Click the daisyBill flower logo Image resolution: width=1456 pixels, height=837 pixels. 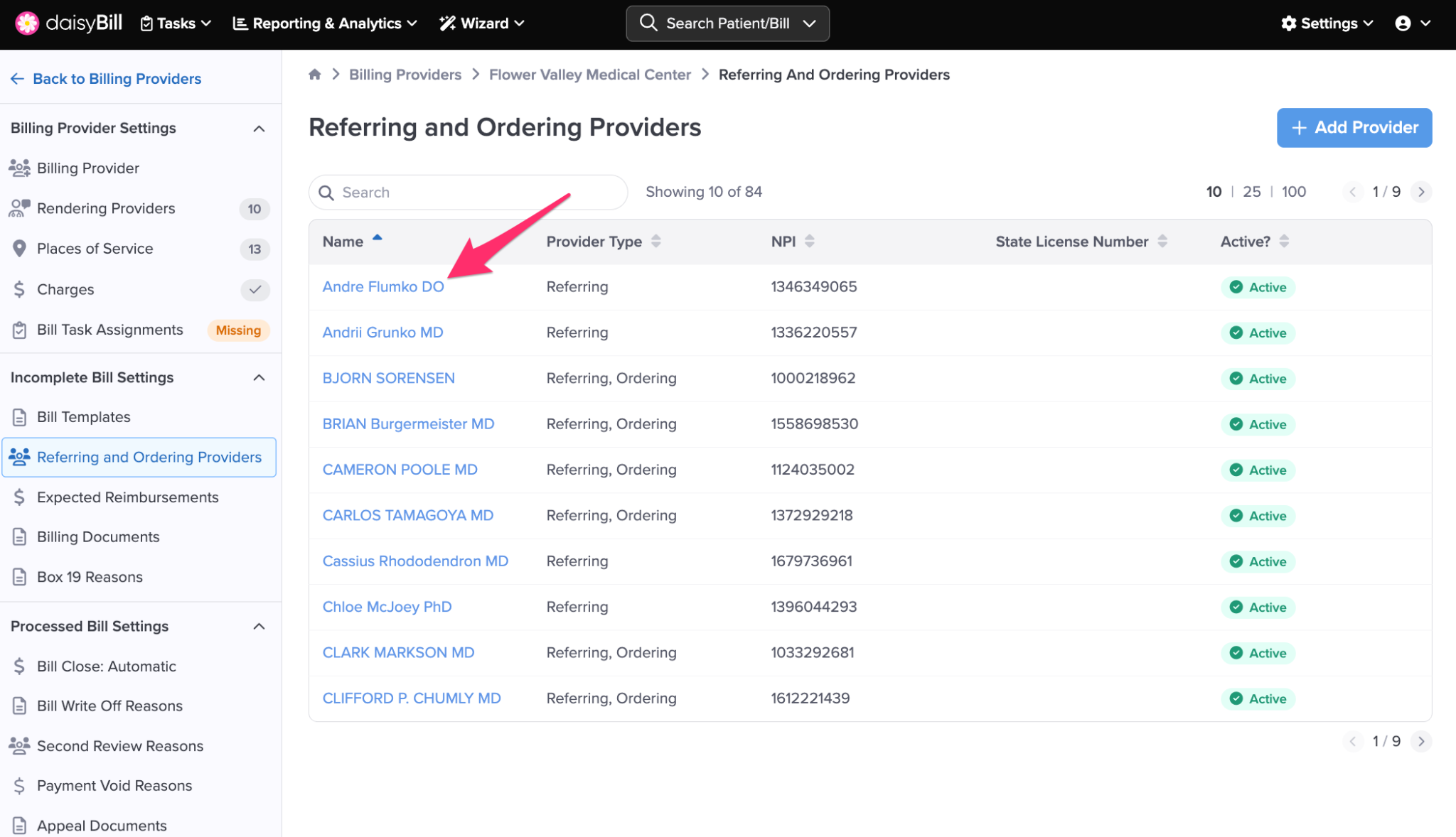tap(27, 23)
